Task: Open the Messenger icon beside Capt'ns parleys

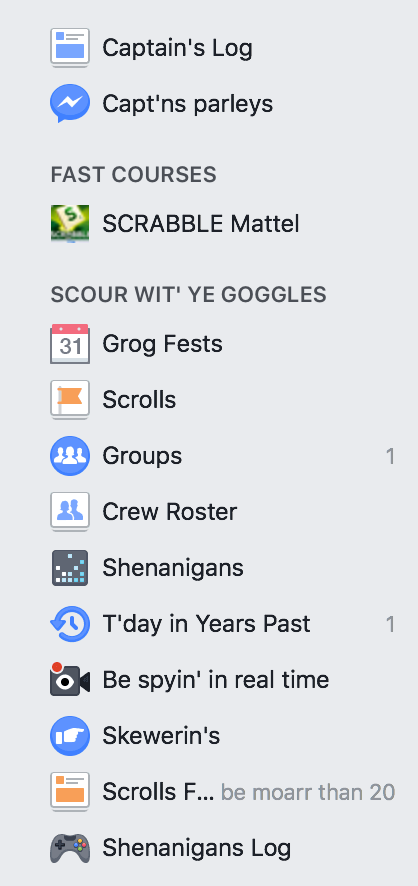Action: tap(69, 103)
